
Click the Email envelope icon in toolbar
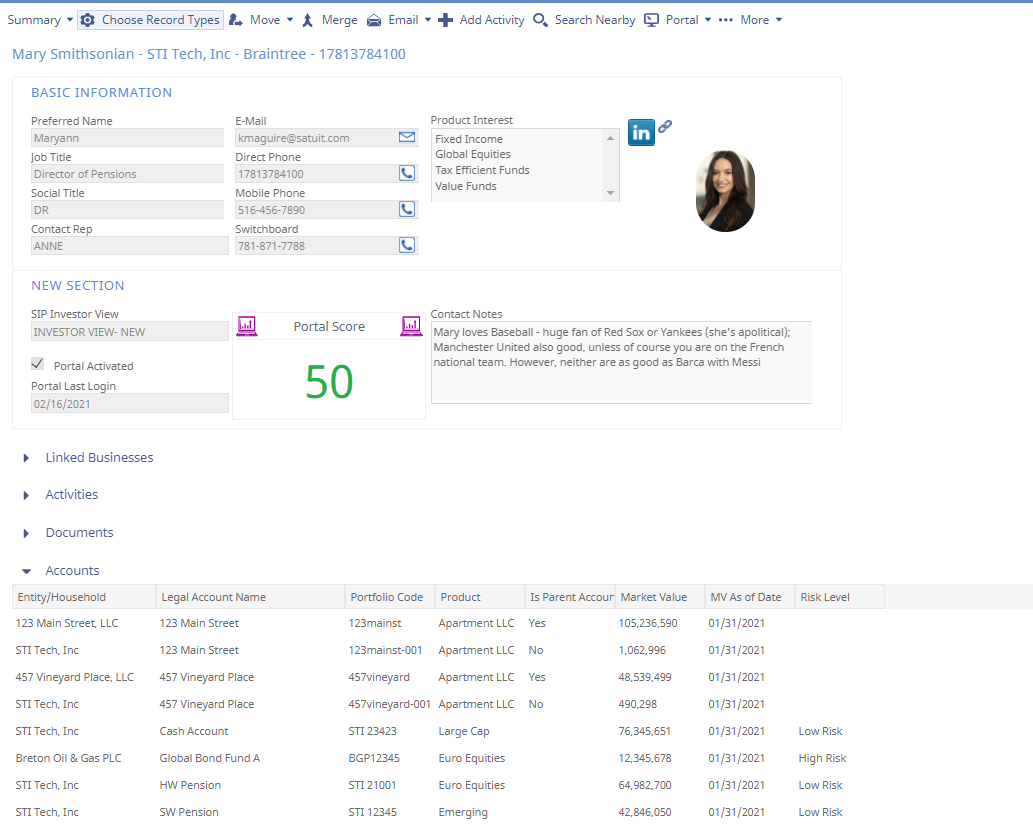click(374, 20)
